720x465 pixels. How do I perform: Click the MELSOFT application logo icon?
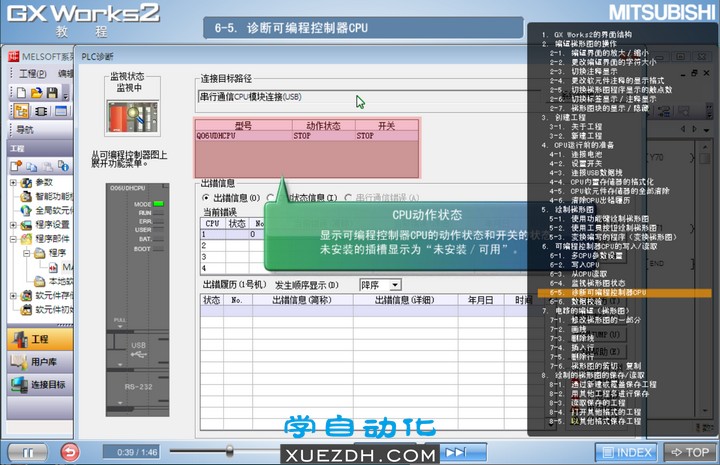(13, 56)
